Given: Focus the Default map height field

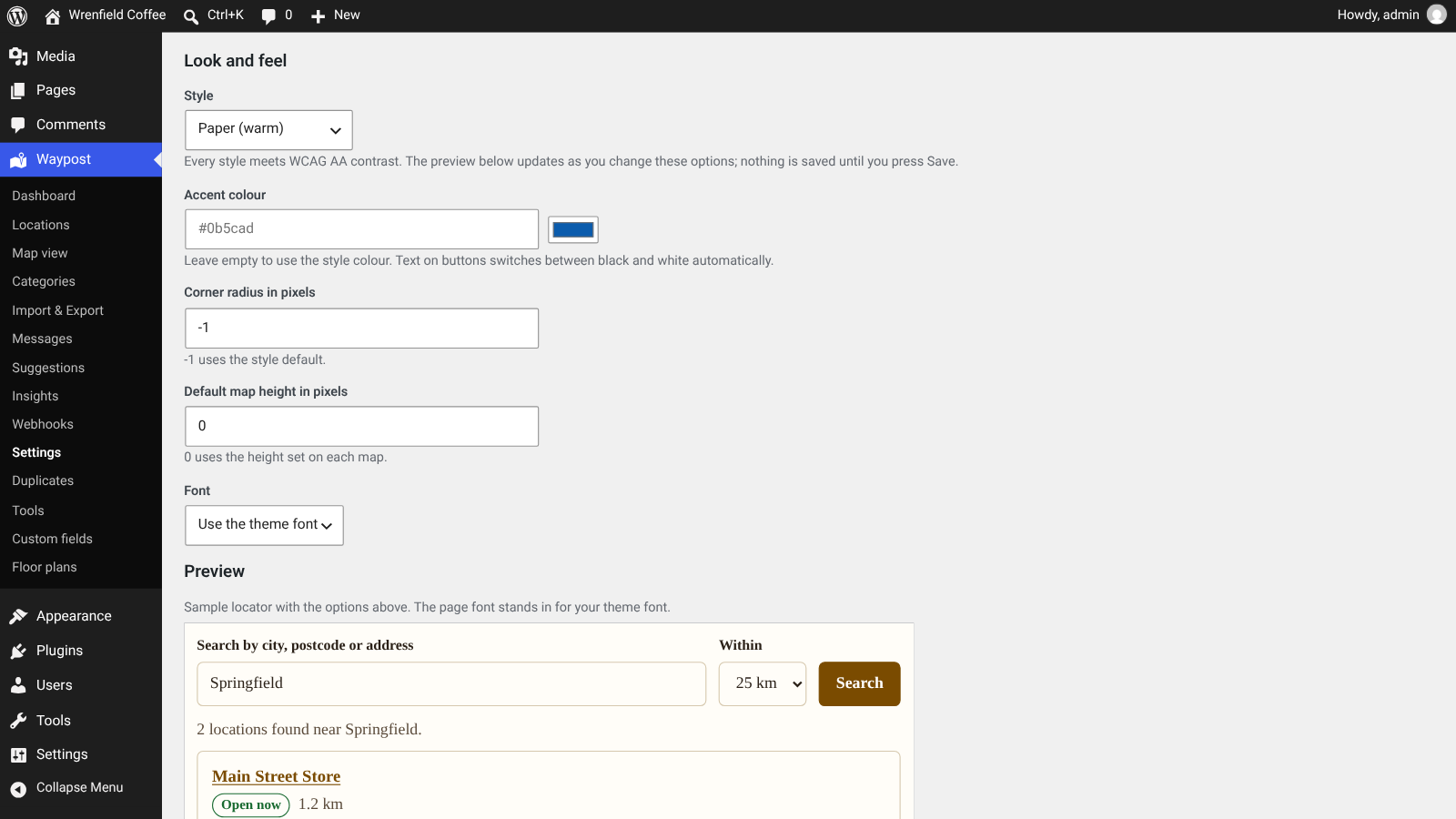Looking at the screenshot, I should (x=361, y=426).
